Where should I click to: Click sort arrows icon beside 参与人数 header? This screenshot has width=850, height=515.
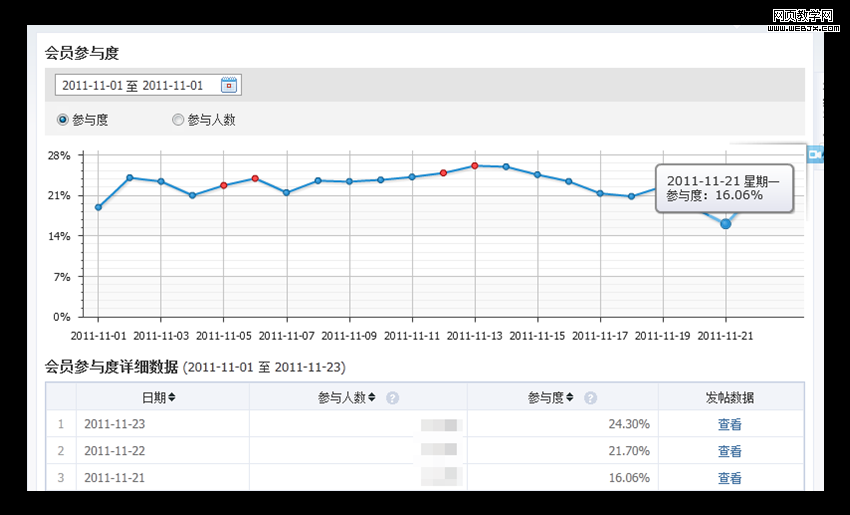click(x=372, y=398)
